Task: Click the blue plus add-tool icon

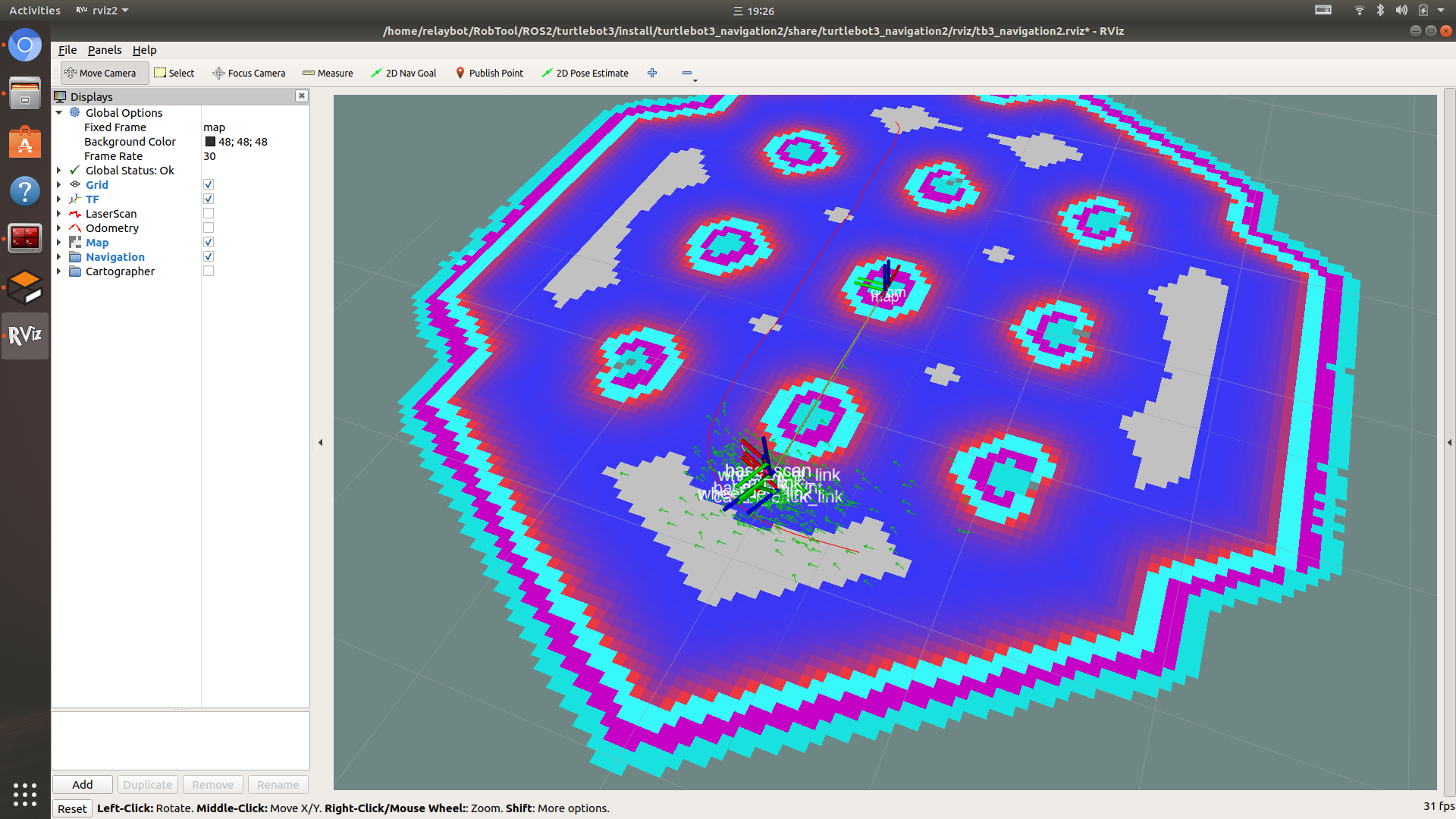Action: tap(652, 73)
